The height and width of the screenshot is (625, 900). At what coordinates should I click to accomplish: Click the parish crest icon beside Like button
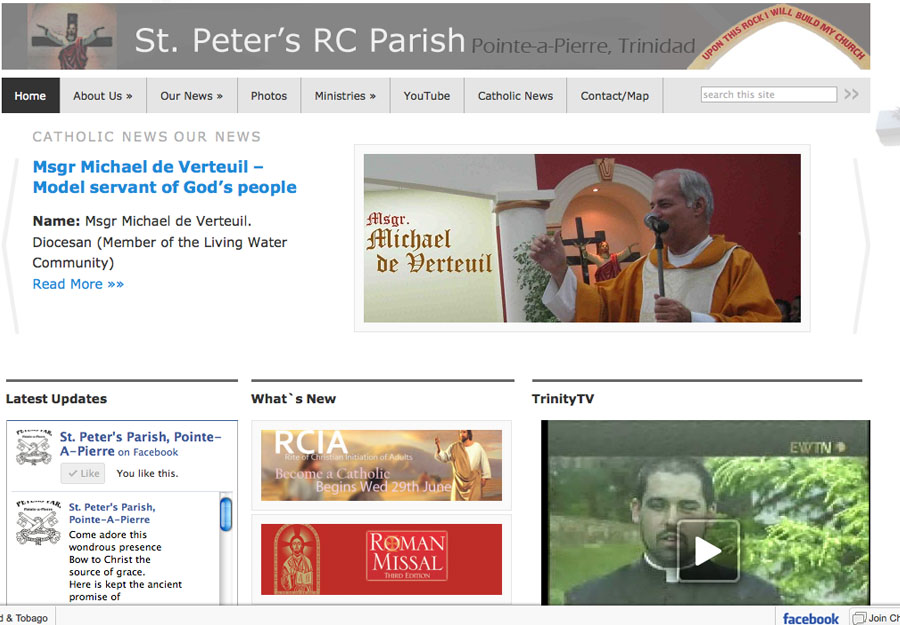pyautogui.click(x=34, y=448)
